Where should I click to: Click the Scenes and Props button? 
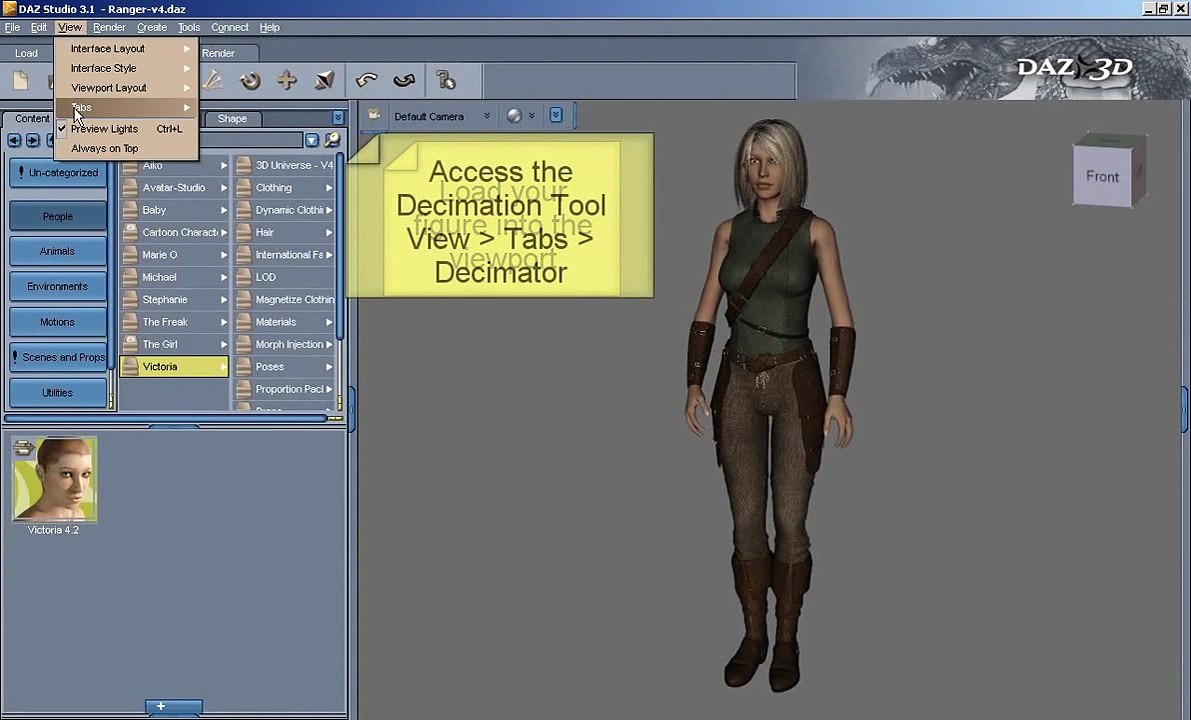point(58,357)
